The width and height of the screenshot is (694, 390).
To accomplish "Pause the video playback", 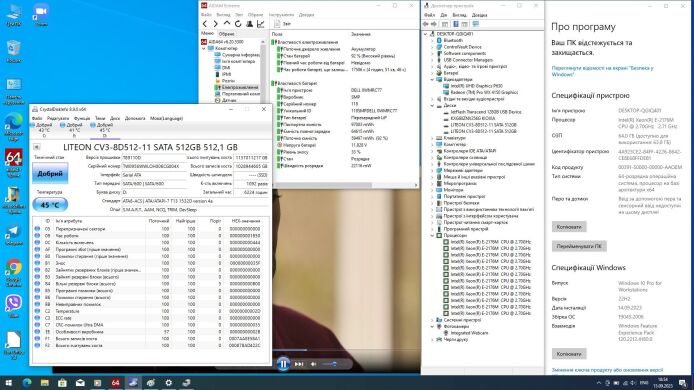I will (x=283, y=364).
